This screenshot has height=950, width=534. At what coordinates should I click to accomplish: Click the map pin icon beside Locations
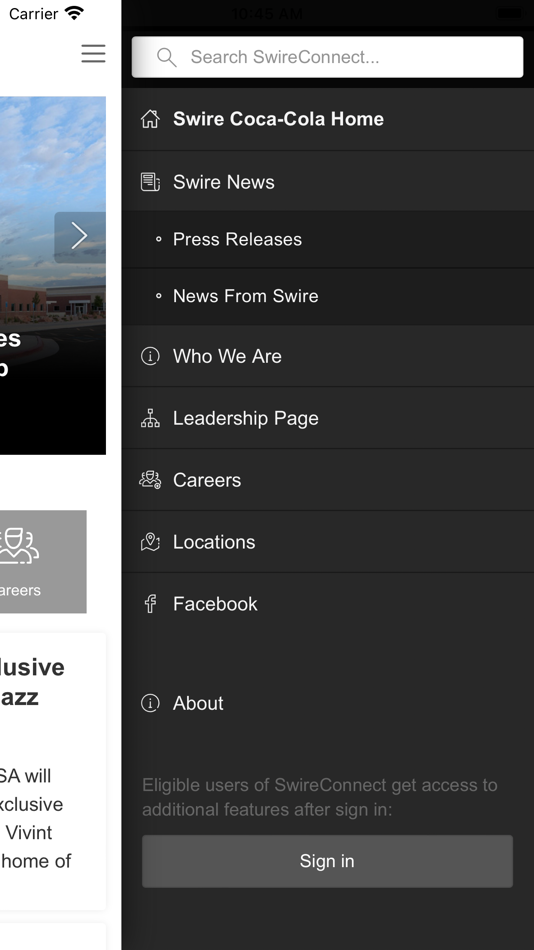coord(150,542)
